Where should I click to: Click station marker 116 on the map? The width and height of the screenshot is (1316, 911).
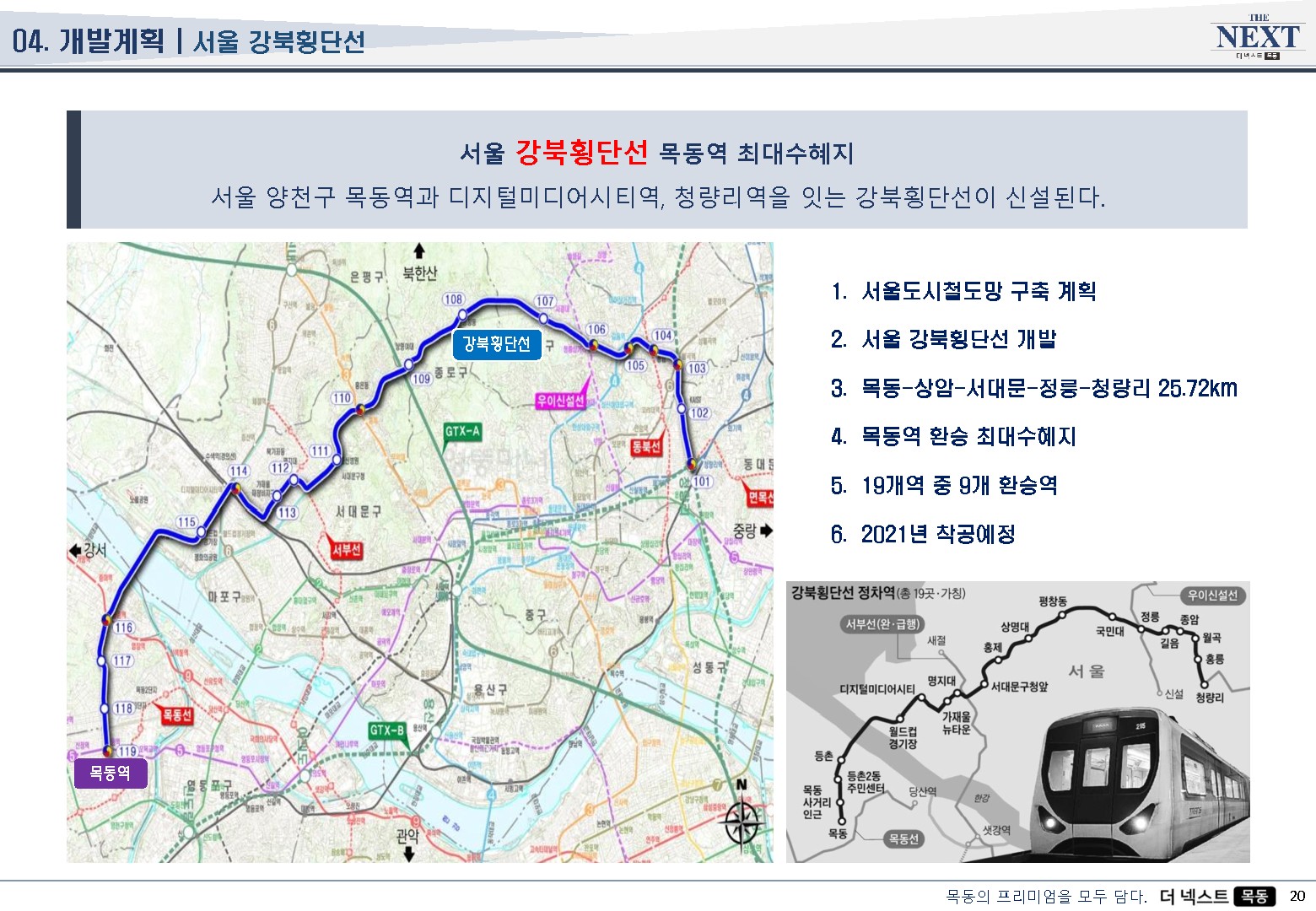[124, 627]
